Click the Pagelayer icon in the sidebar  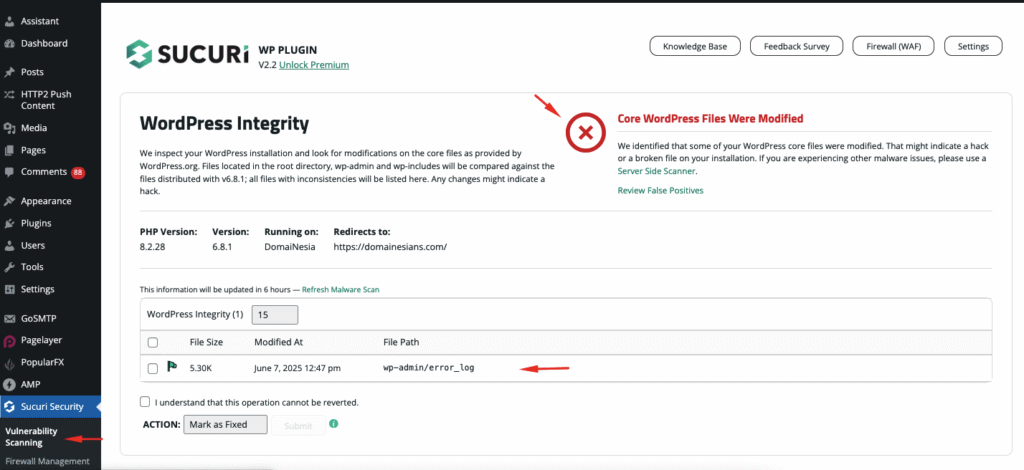pyautogui.click(x=9, y=340)
